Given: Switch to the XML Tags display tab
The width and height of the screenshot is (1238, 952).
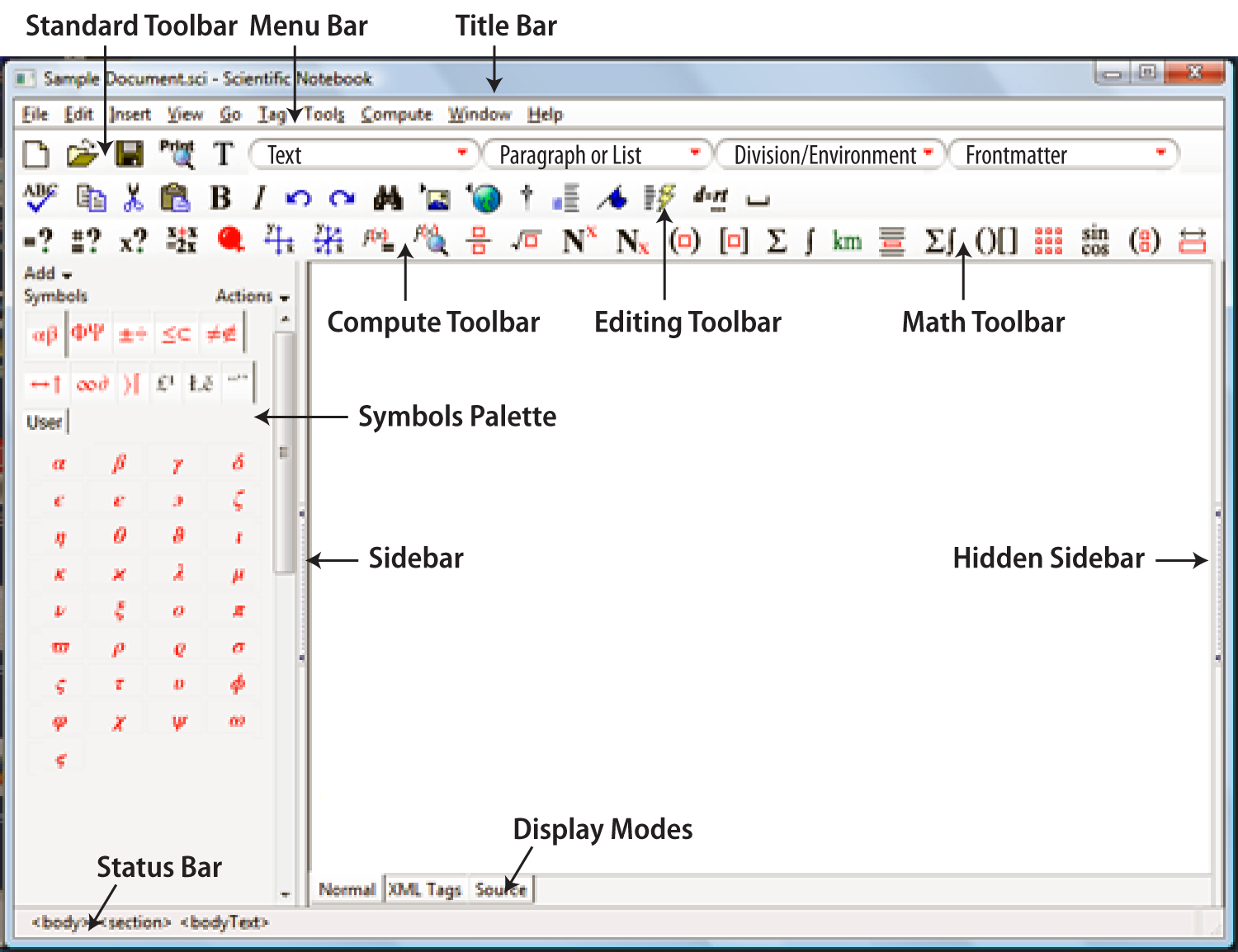Looking at the screenshot, I should pyautogui.click(x=425, y=889).
